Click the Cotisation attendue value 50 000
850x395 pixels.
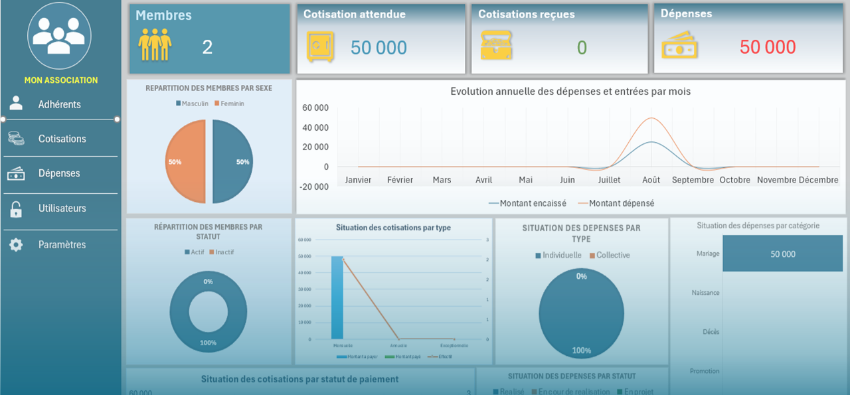pos(378,48)
